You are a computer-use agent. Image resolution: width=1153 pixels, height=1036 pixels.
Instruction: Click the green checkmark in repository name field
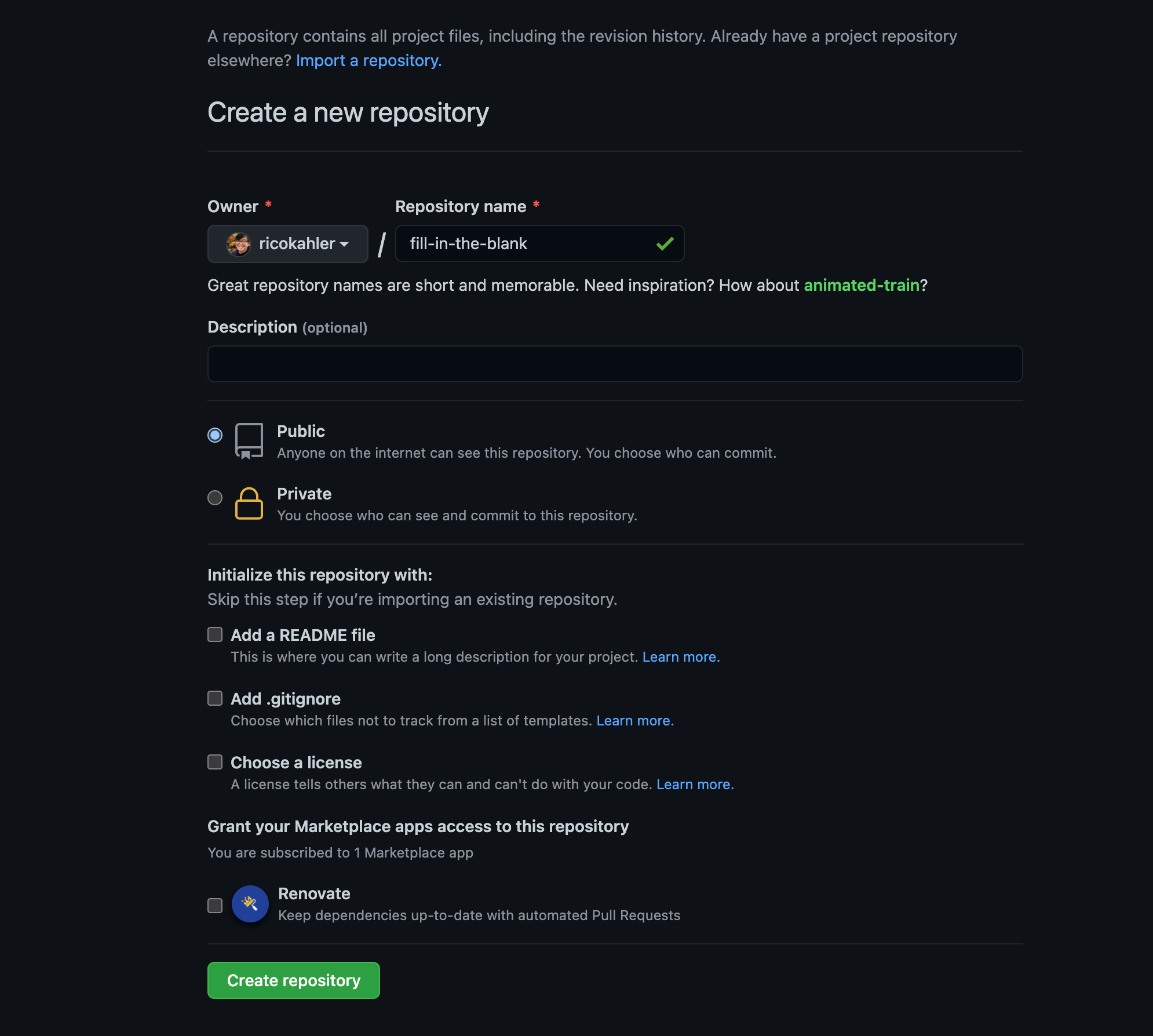664,243
